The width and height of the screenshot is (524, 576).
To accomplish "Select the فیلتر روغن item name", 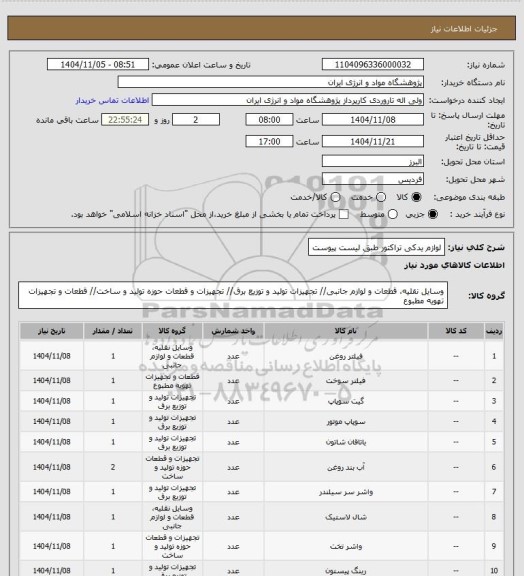I will [x=346, y=356].
